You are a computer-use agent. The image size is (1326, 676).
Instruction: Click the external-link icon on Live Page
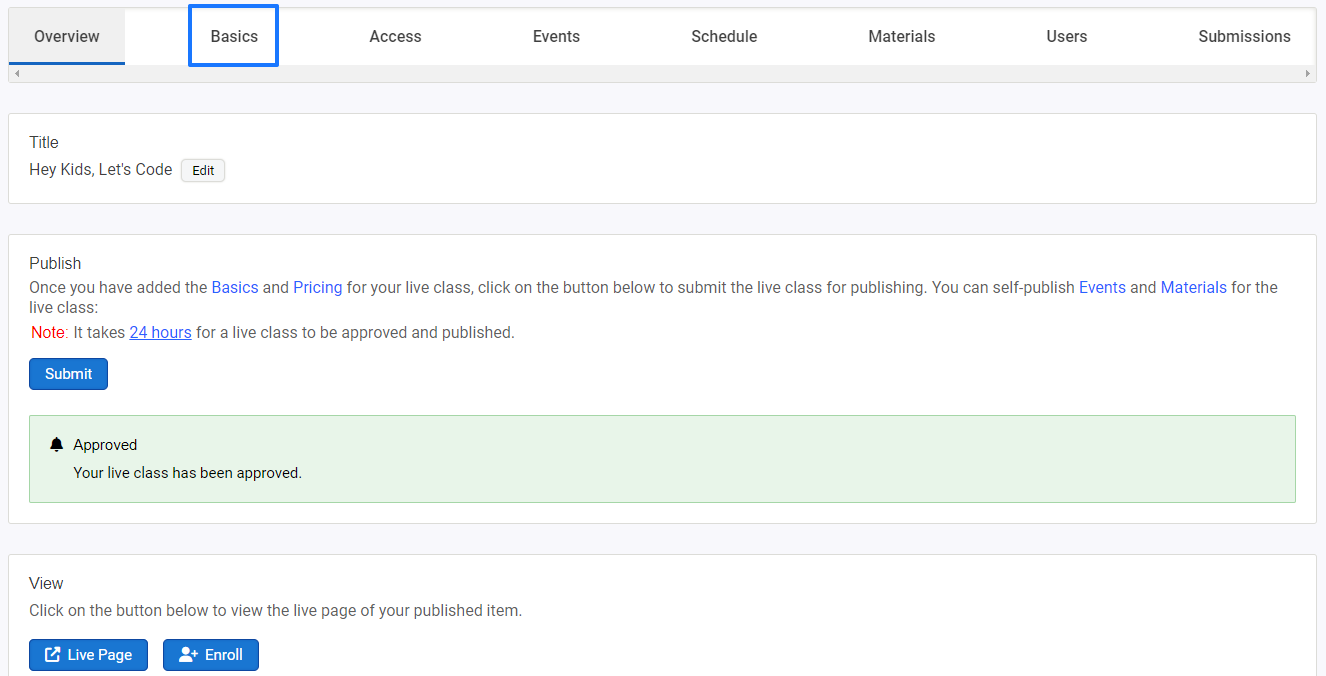(x=53, y=655)
